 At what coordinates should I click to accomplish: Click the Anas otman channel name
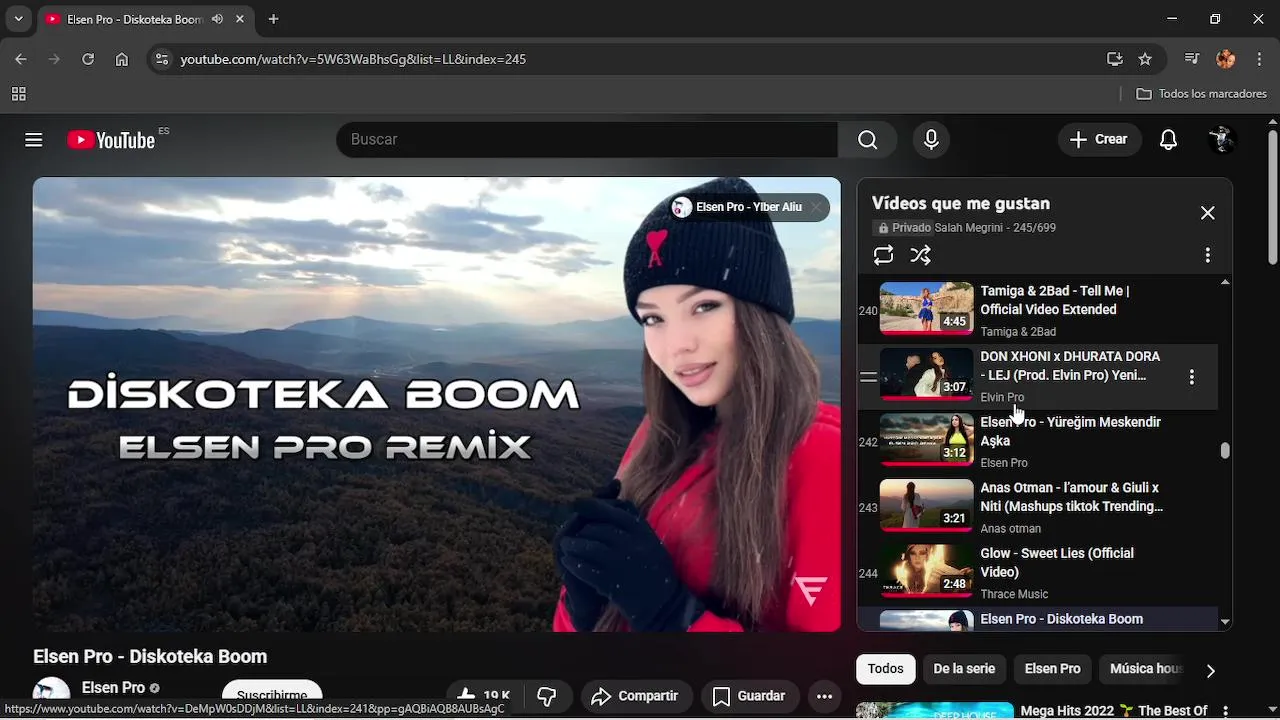1010,529
